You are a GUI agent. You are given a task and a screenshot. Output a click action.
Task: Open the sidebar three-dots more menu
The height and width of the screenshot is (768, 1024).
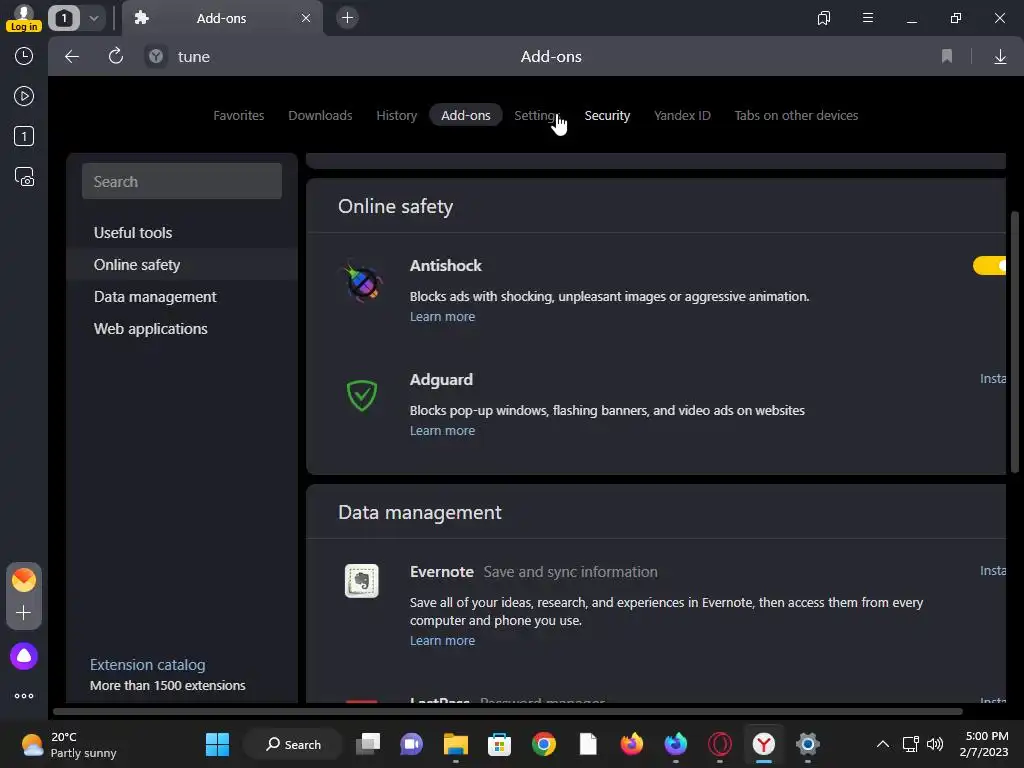(x=24, y=696)
